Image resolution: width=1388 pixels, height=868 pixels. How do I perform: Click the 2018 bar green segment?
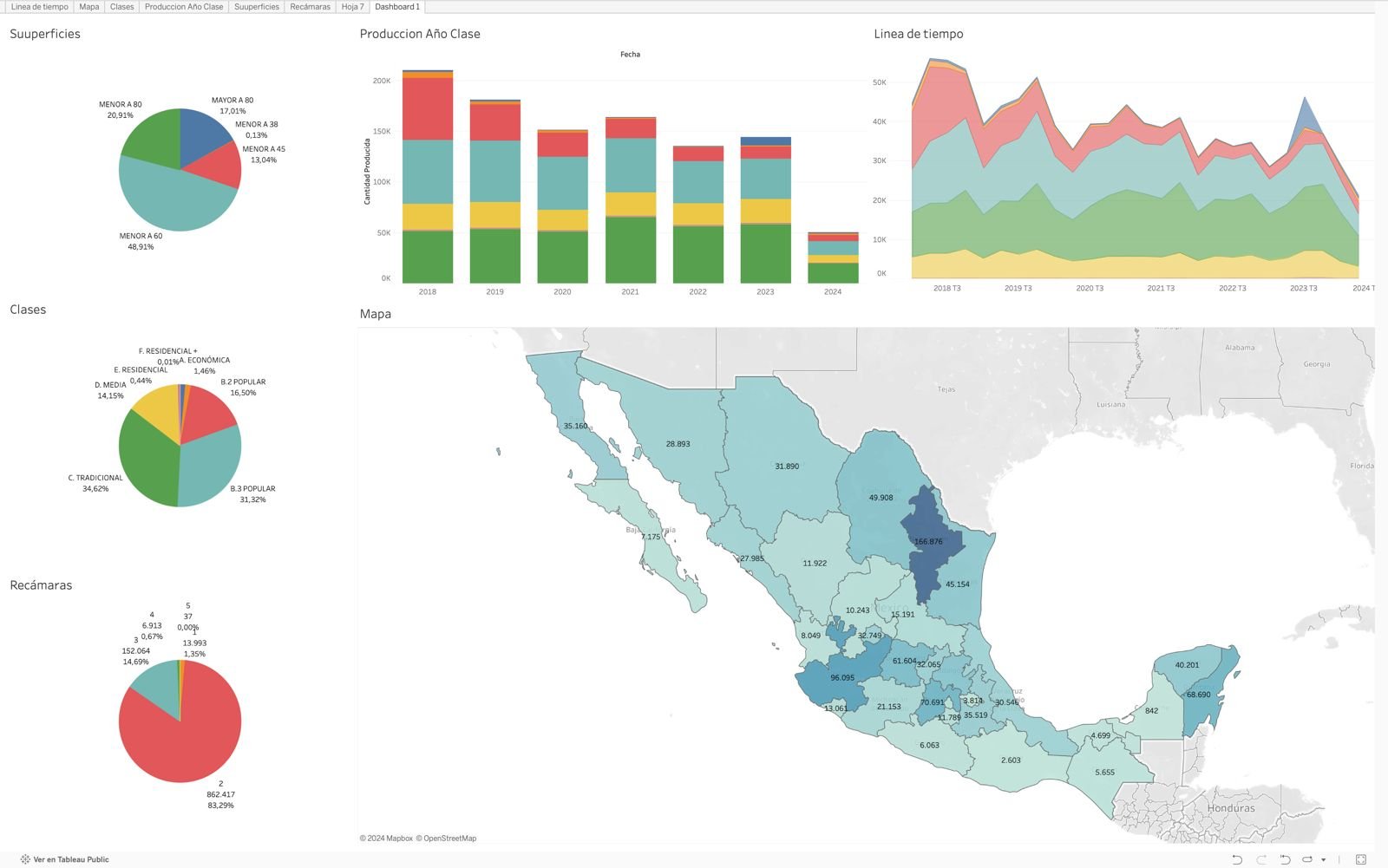point(428,258)
